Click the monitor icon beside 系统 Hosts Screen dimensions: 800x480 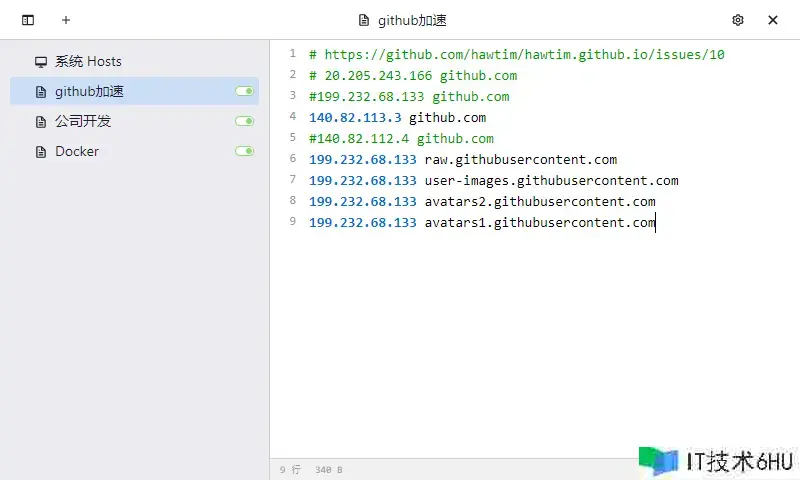tap(41, 62)
